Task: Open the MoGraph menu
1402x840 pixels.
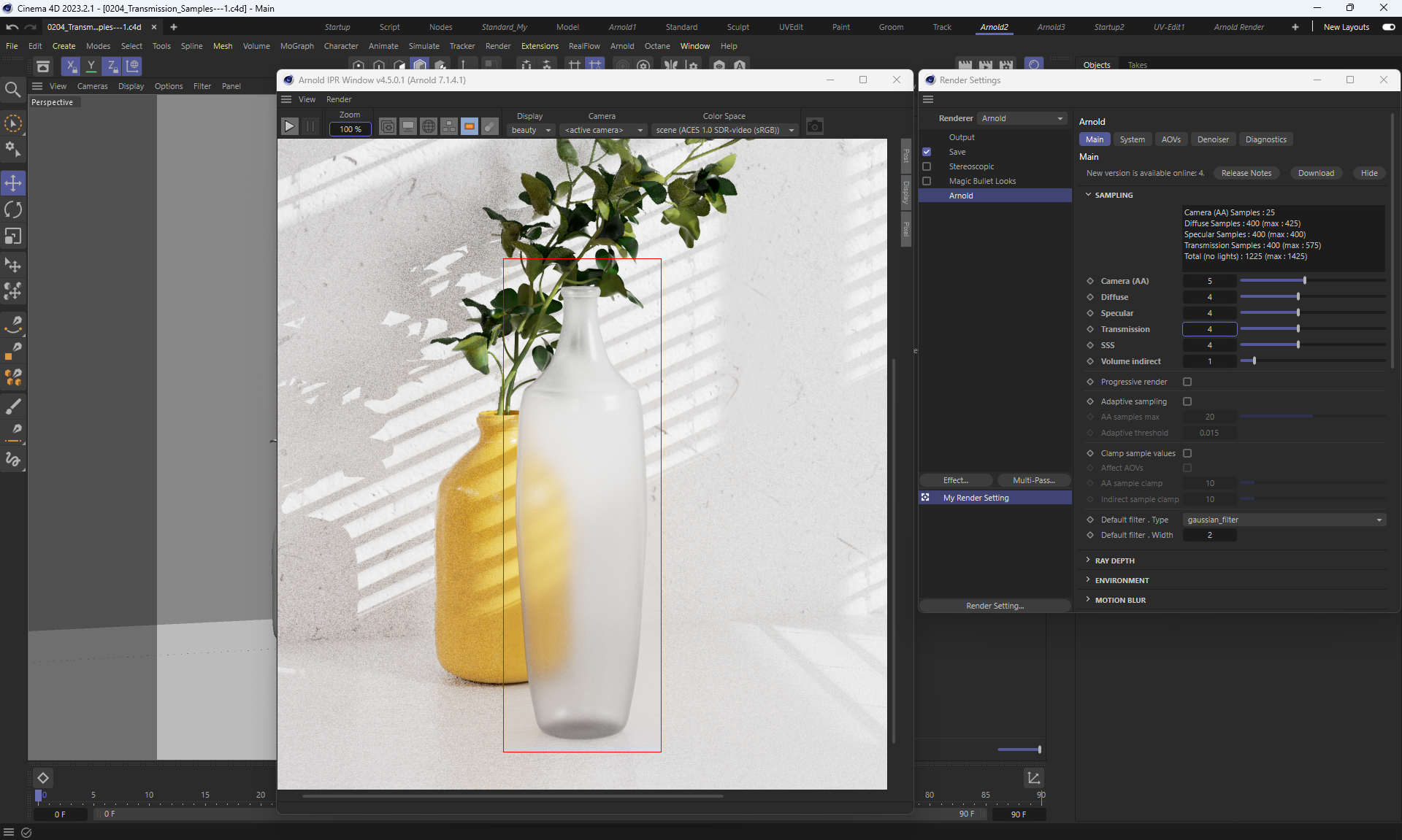Action: (296, 46)
